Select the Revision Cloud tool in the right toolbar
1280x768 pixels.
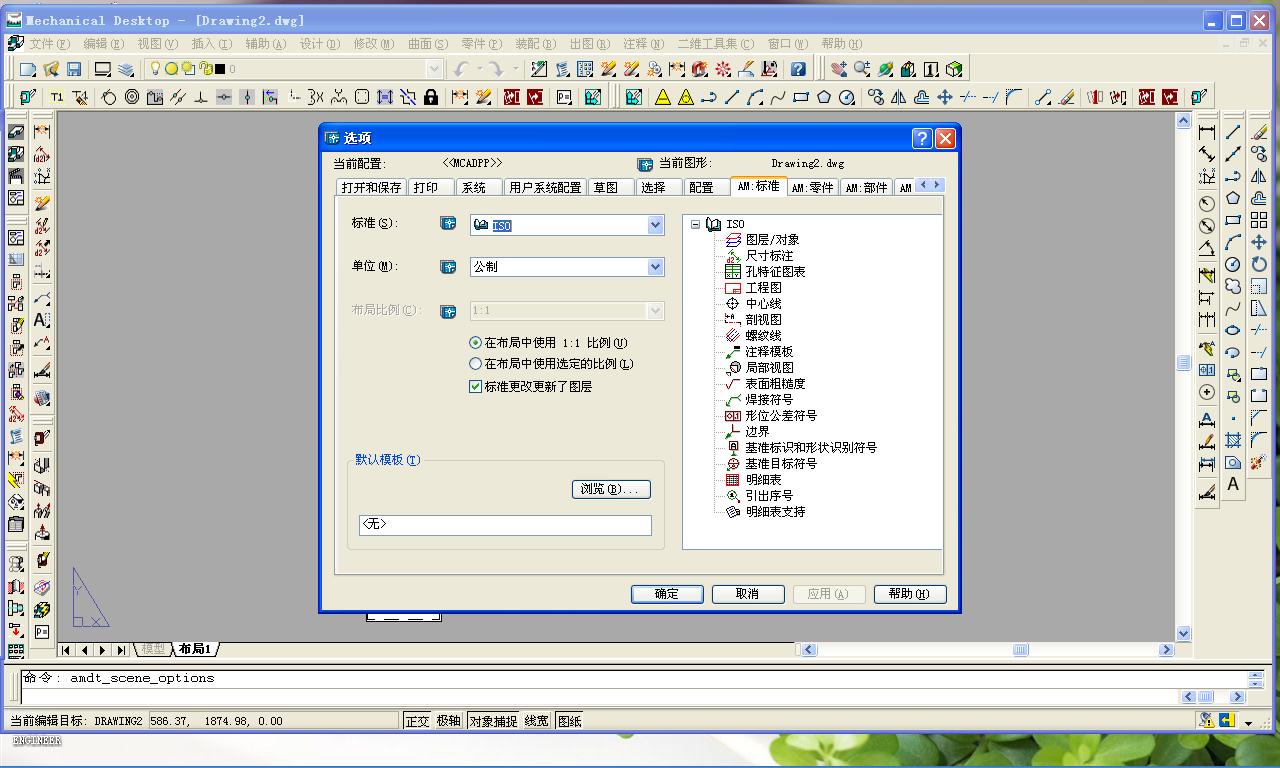(1233, 286)
